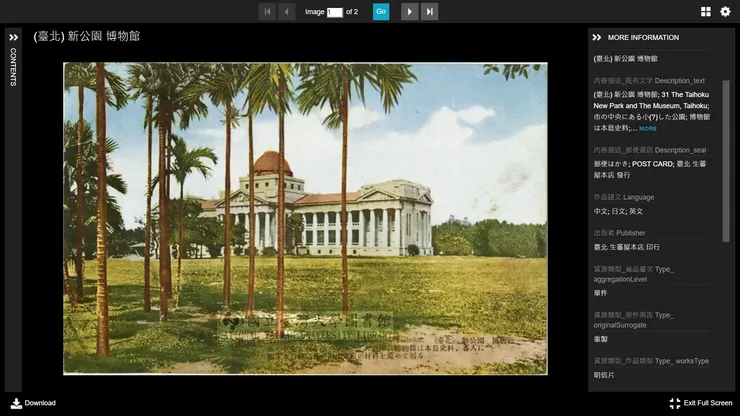Click the download arrow icon
This screenshot has height=416, width=740.
pos(16,403)
